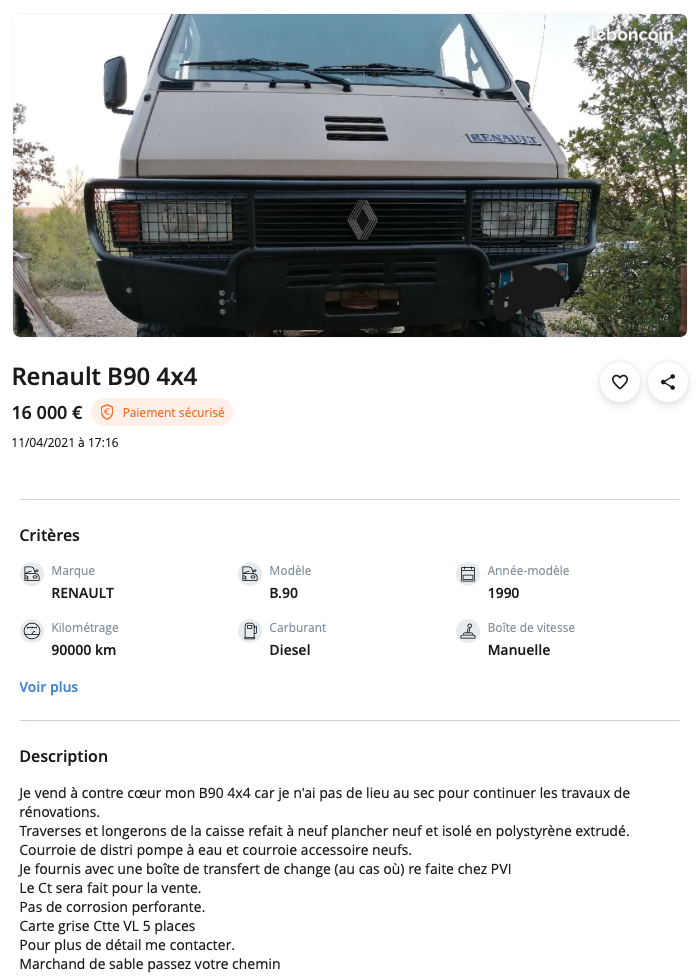The image size is (696, 979).
Task: Click the Marque car icon
Action: coord(32,574)
